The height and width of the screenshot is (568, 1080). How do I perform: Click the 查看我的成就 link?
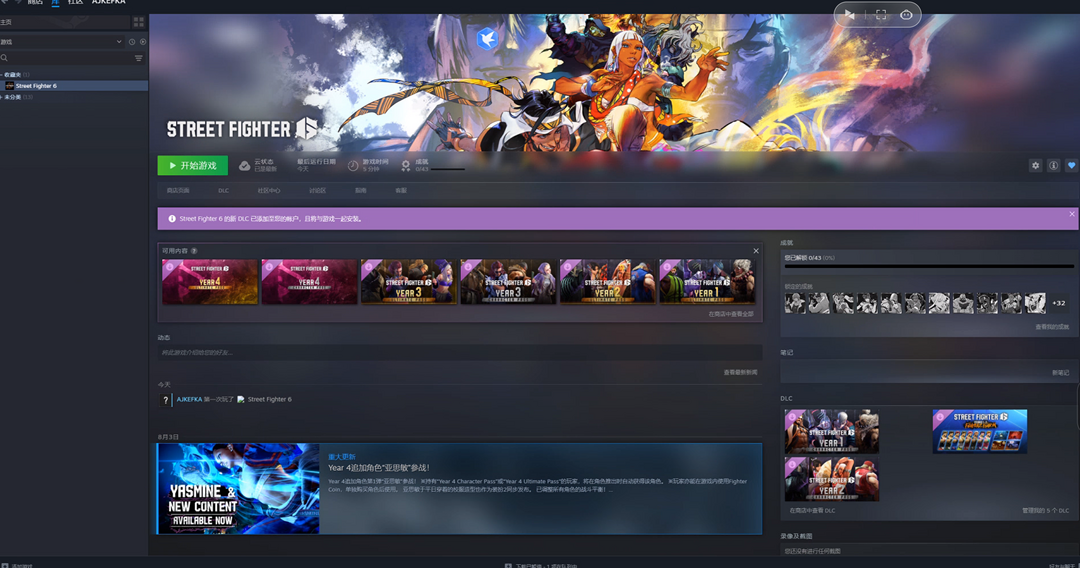coord(1052,327)
